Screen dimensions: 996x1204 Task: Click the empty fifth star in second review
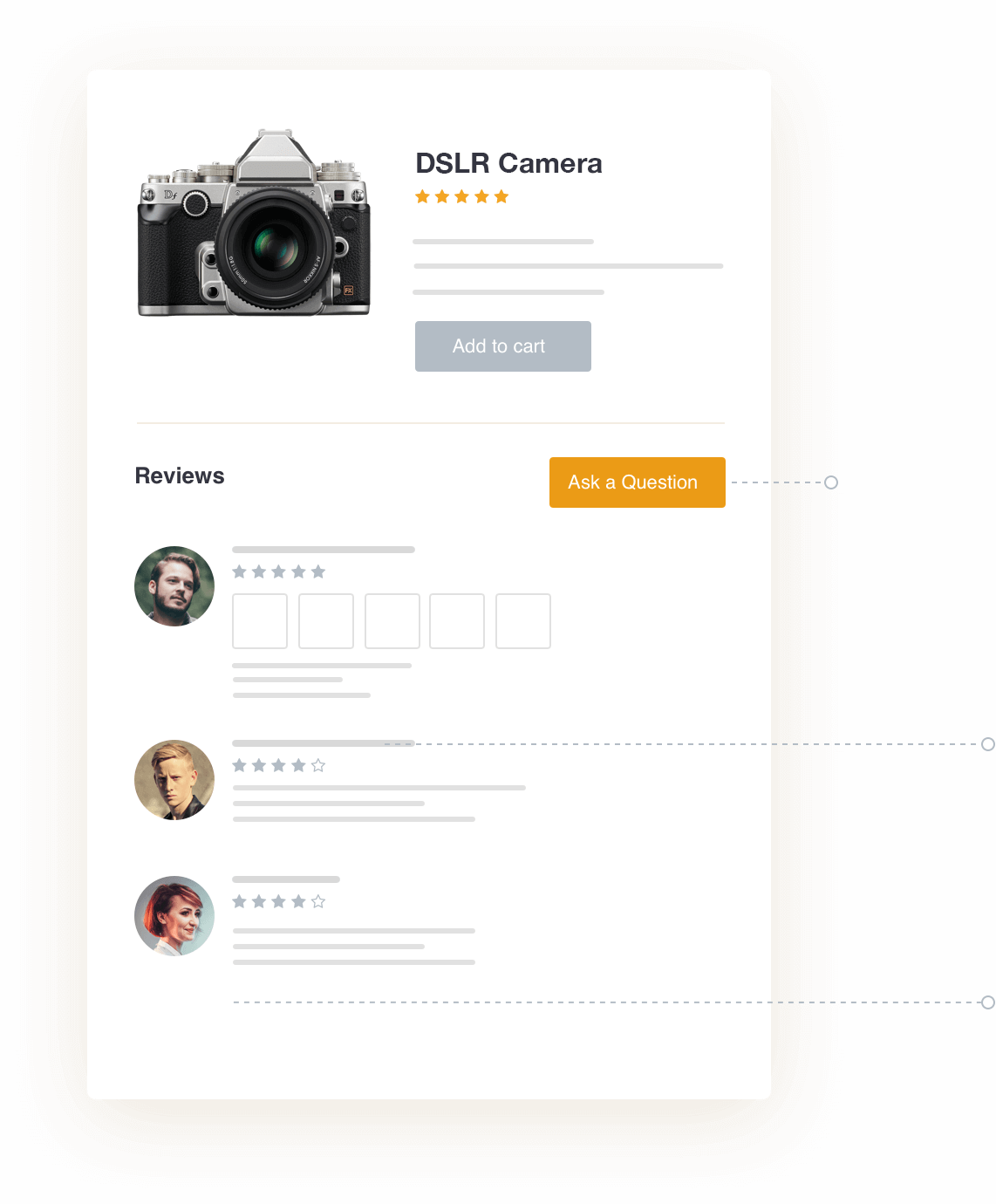(318, 765)
